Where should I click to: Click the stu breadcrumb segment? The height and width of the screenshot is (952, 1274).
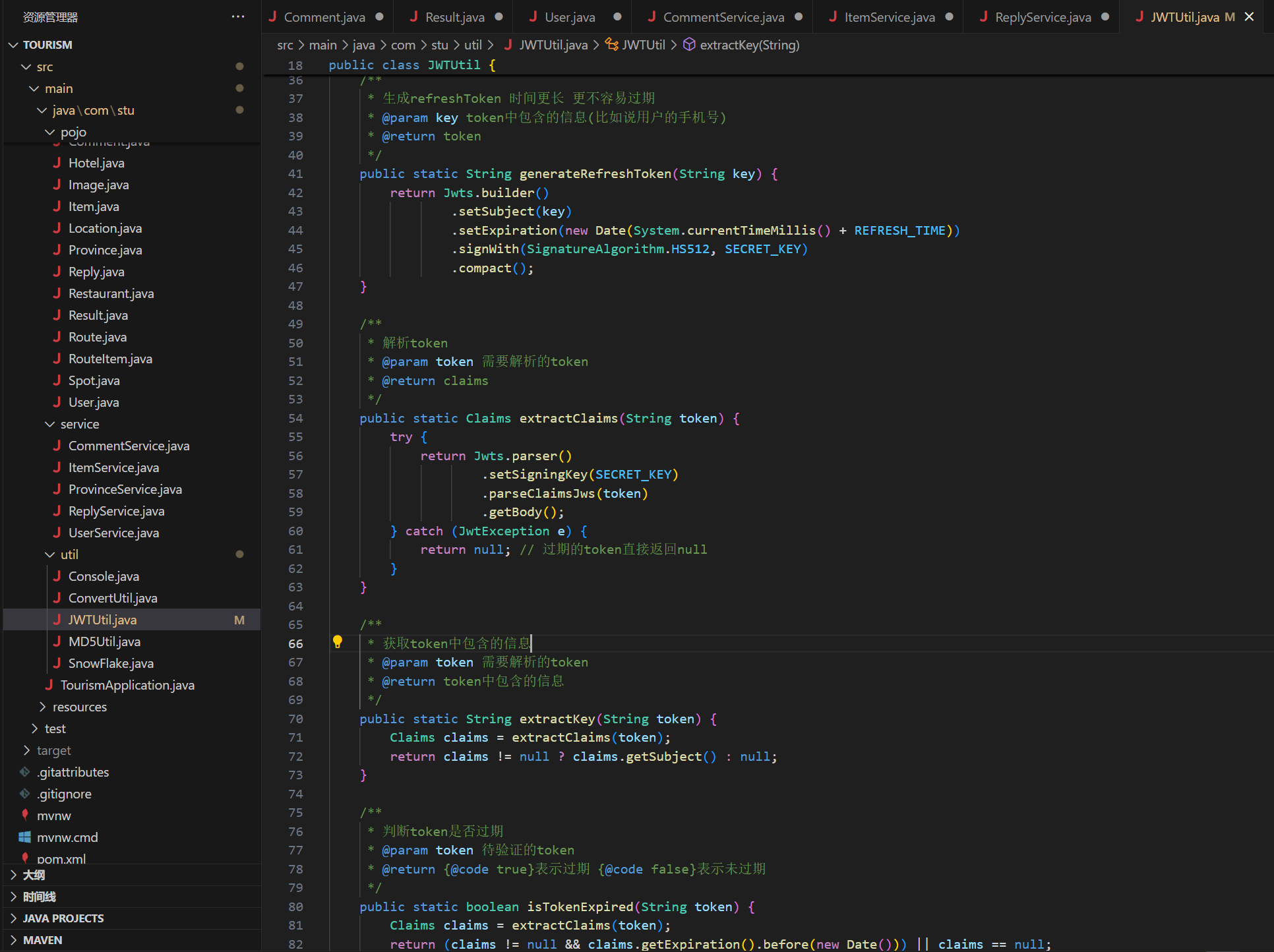440,45
